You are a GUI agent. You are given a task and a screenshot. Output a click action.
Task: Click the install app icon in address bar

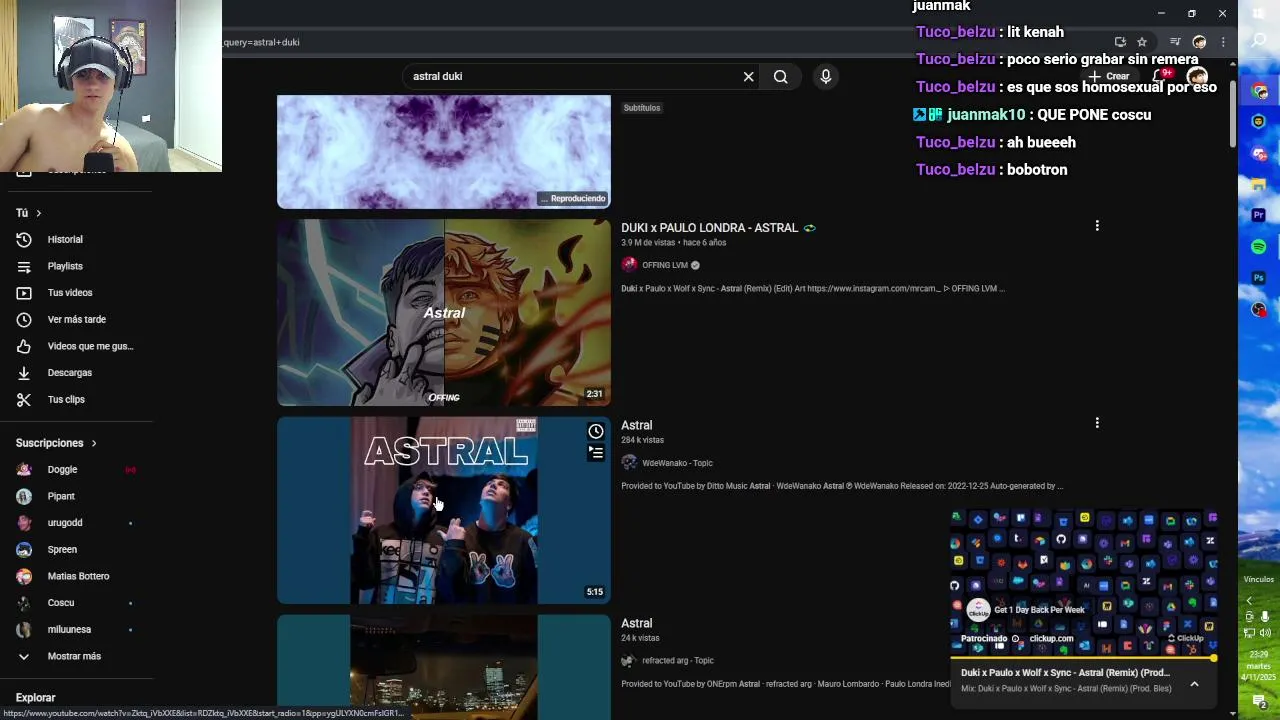pyautogui.click(x=1120, y=42)
